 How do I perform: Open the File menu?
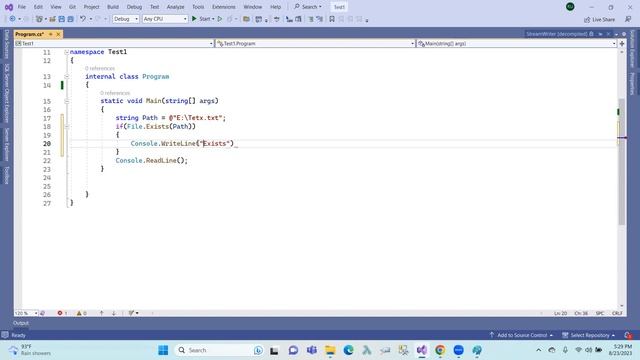coord(22,7)
